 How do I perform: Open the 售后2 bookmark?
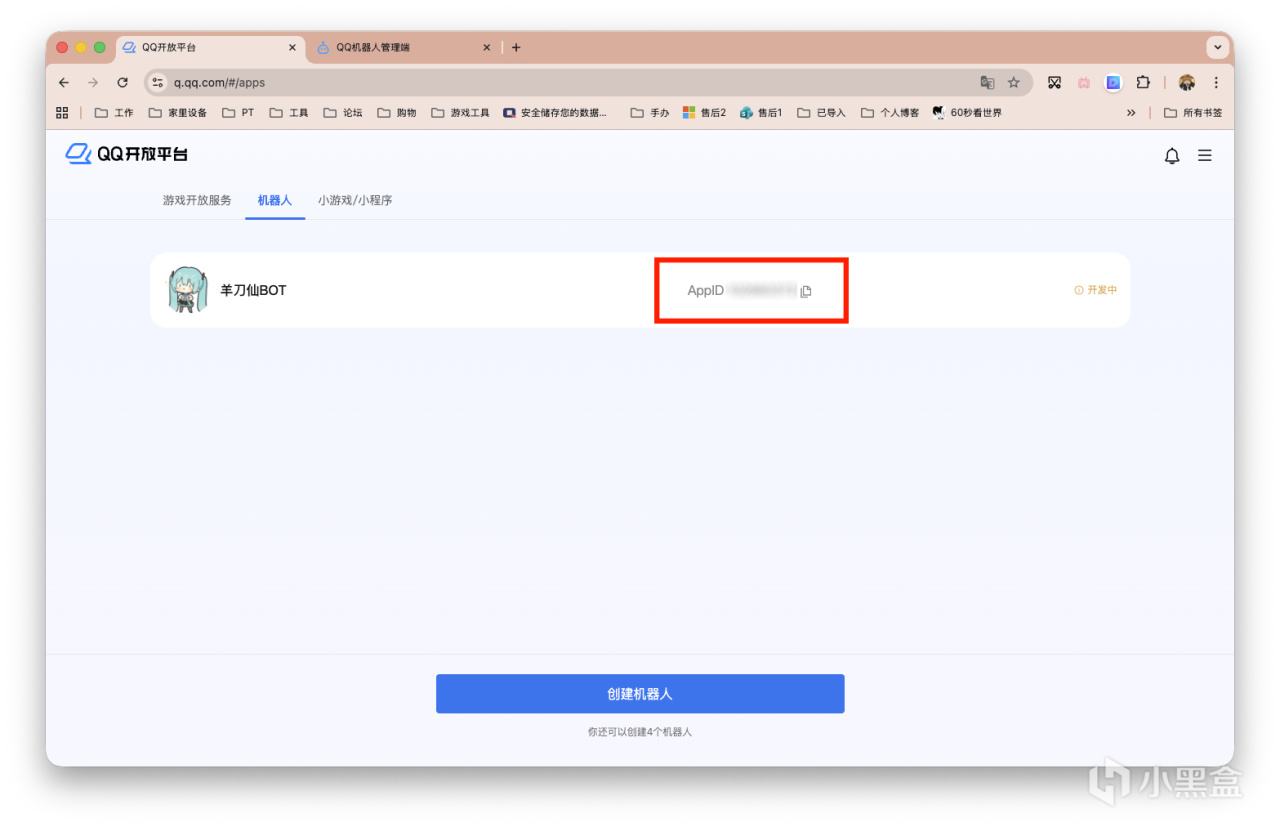pos(704,113)
